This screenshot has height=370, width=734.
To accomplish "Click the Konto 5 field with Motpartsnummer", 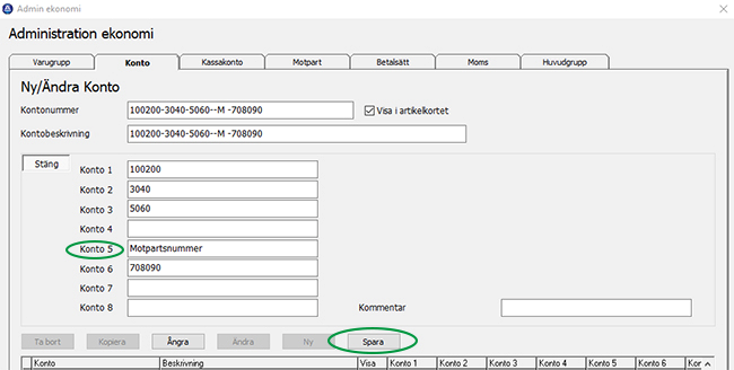I will tap(222, 249).
